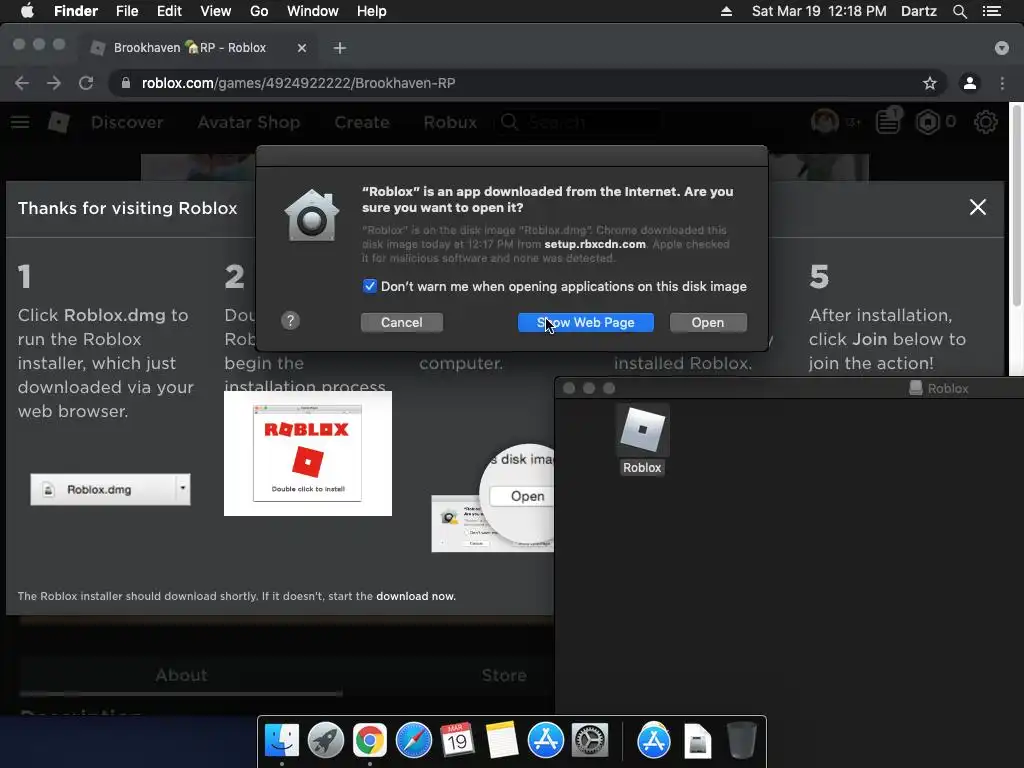Click the Roblox avatar profile picture
This screenshot has width=1024, height=768.
824,121
